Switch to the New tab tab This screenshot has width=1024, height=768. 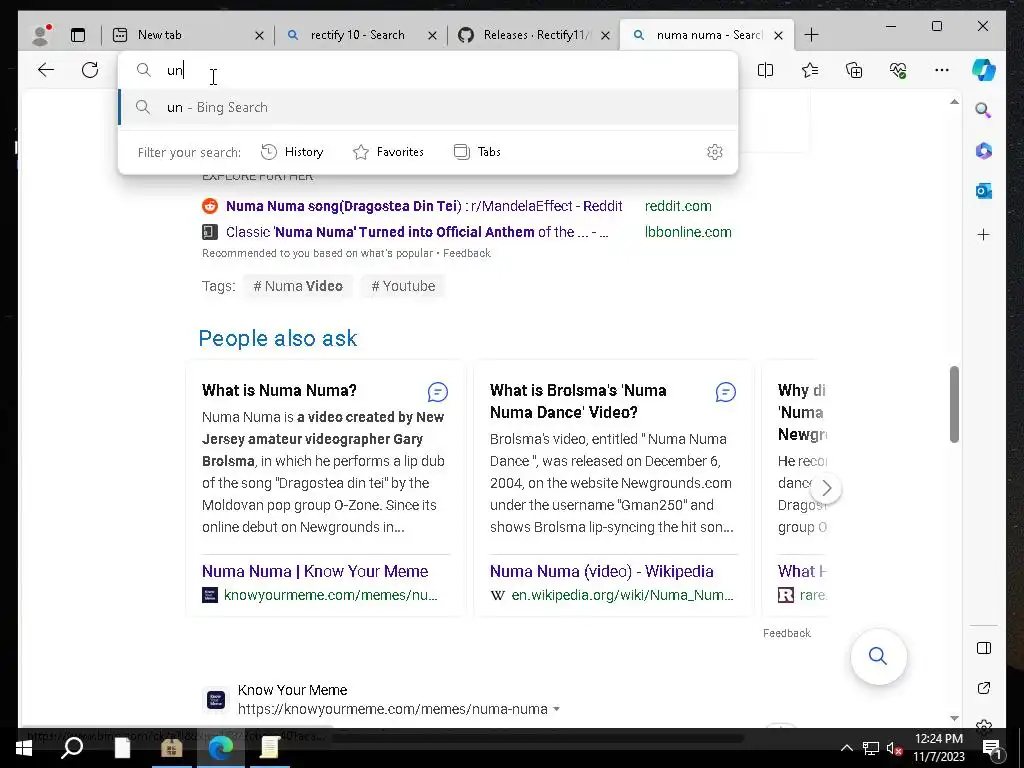click(186, 35)
